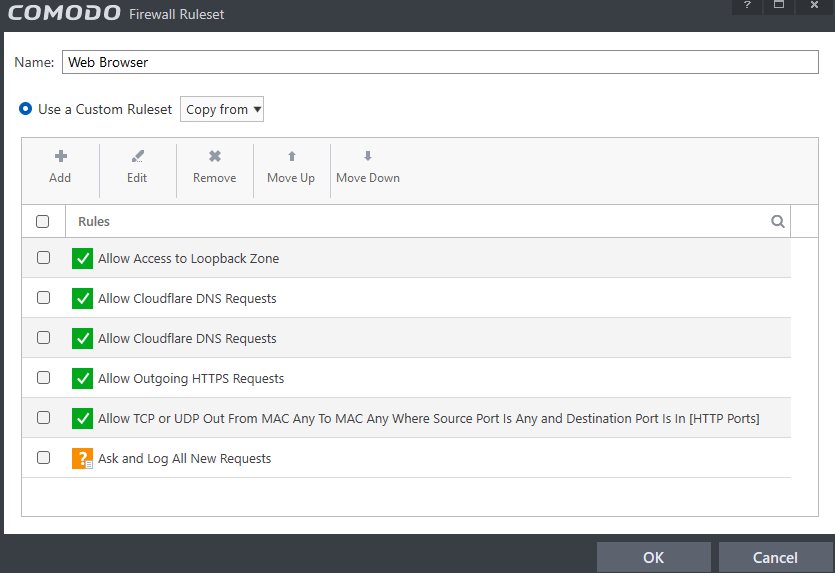The image size is (835, 573).
Task: Click the help question mark in title bar
Action: click(x=747, y=5)
